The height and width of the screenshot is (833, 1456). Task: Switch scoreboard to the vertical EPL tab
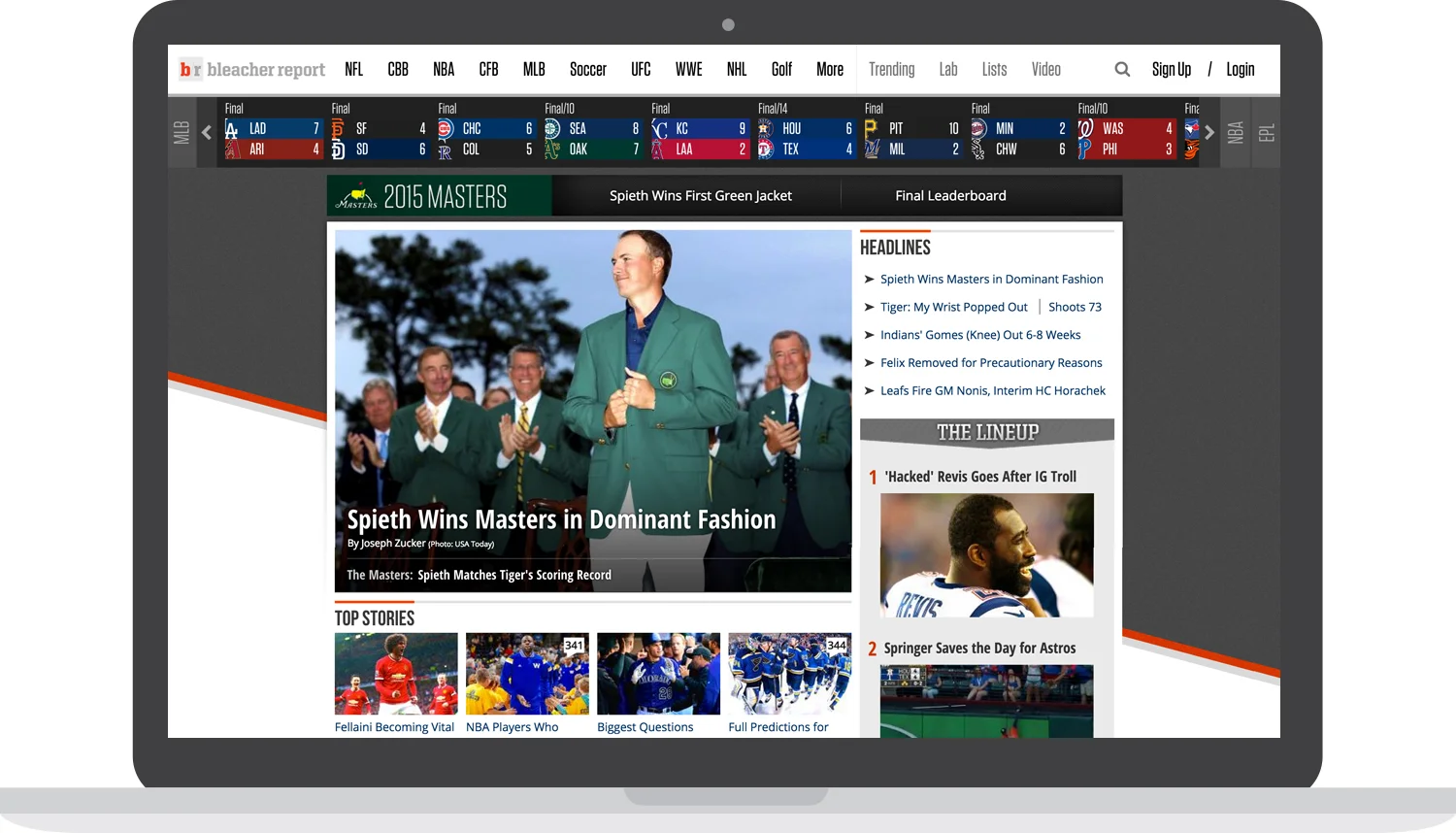[x=1267, y=132]
